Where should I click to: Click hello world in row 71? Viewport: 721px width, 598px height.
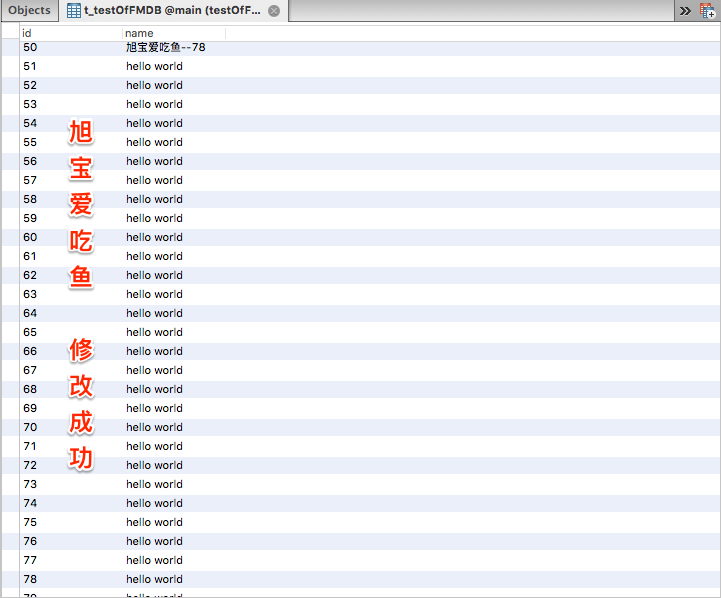pos(154,446)
